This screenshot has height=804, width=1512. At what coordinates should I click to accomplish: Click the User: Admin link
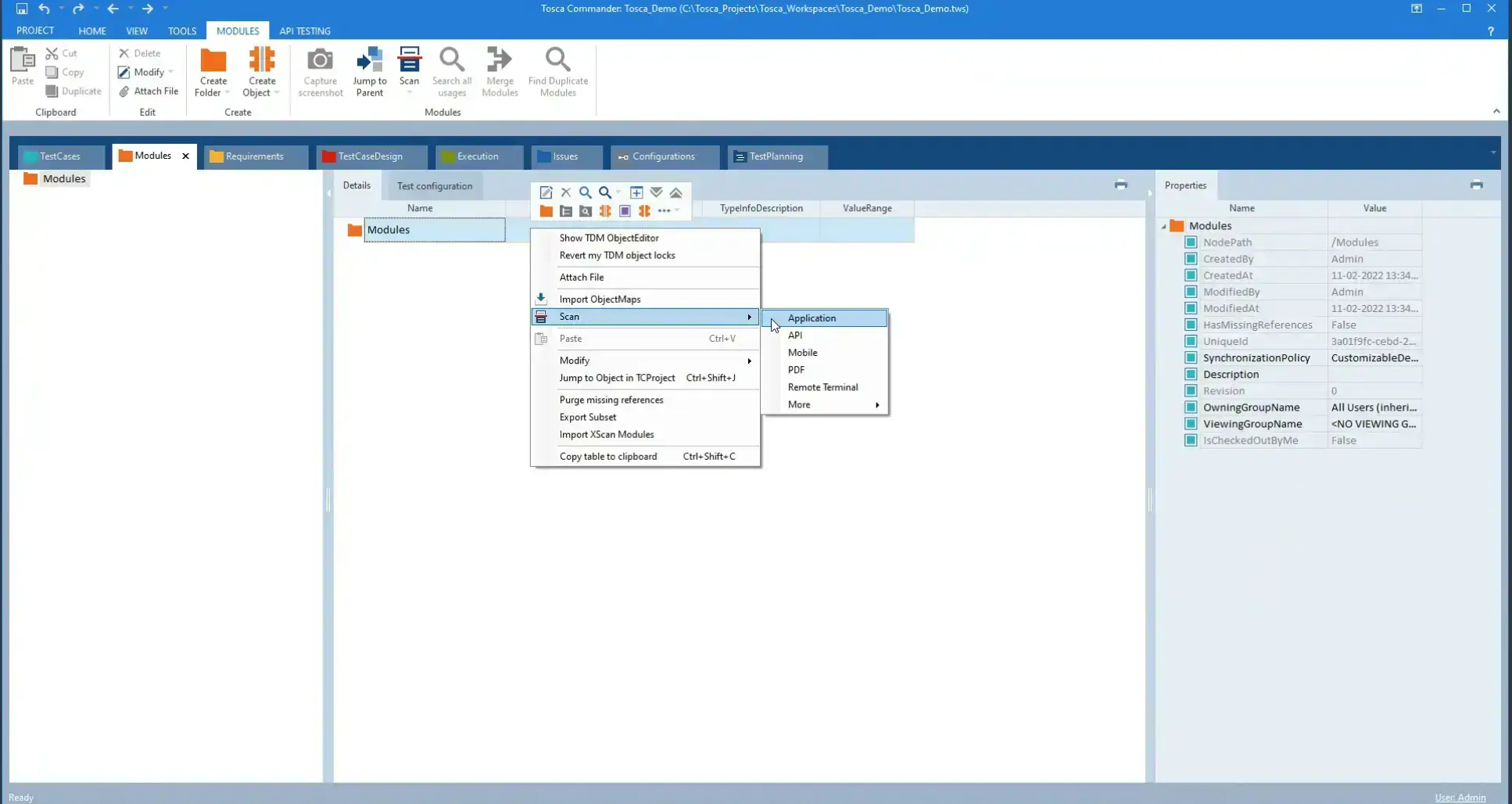pyautogui.click(x=1460, y=798)
